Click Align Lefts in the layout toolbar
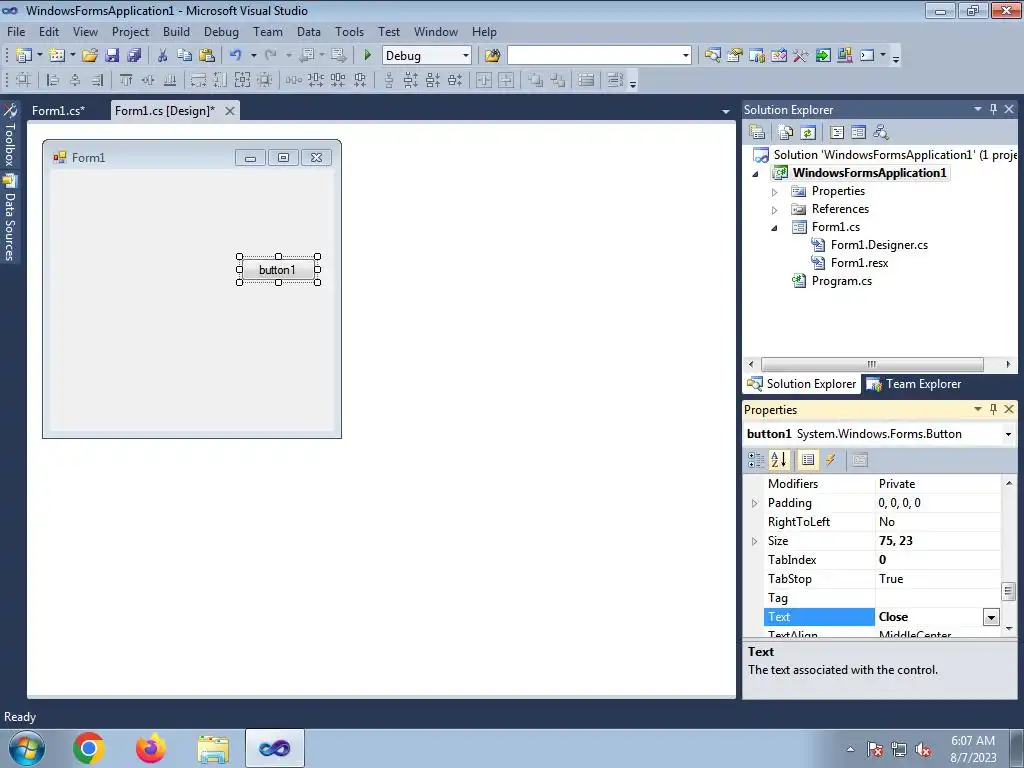This screenshot has width=1024, height=768. pos(53,80)
